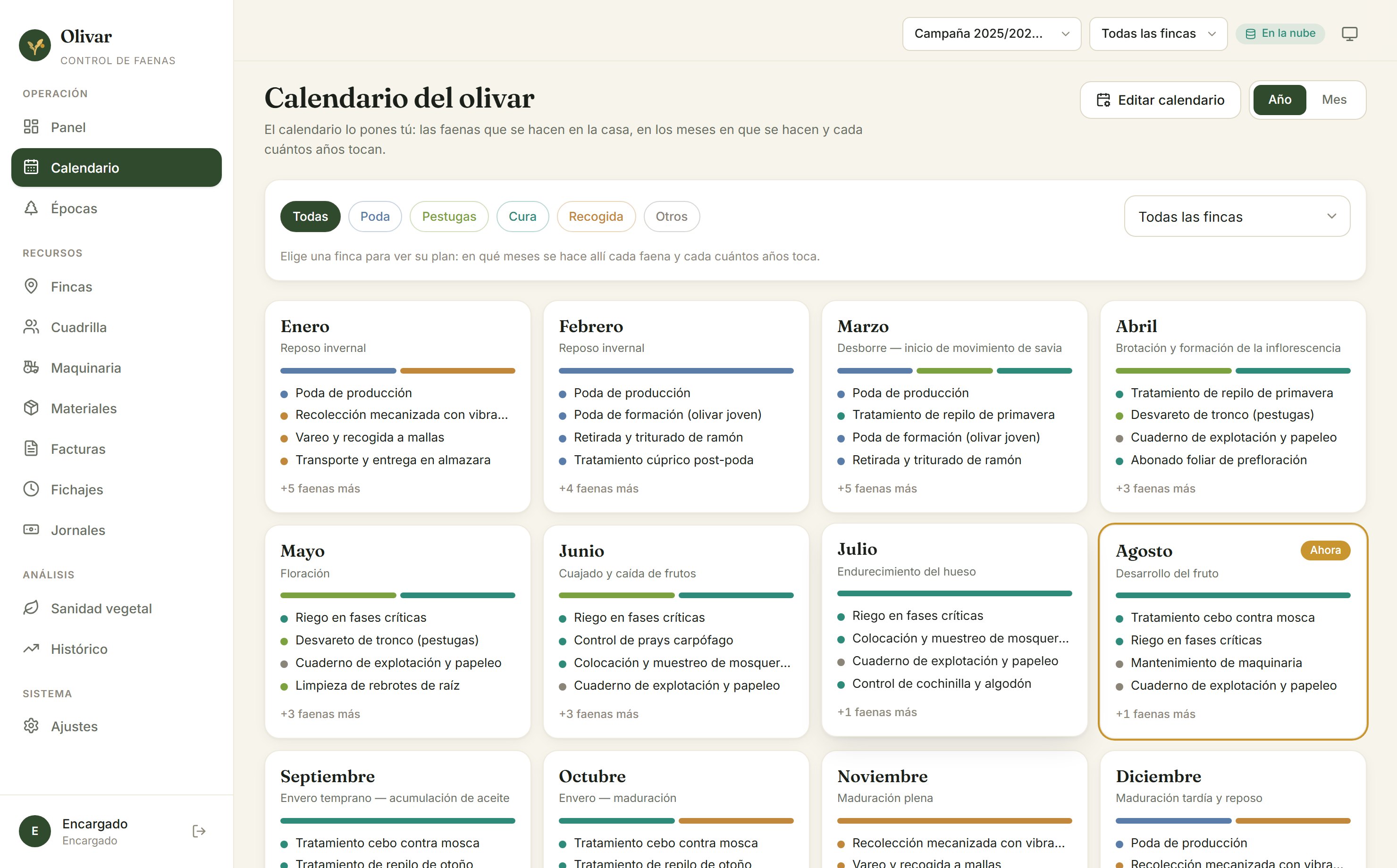Toggle the Recogida filter chip
The image size is (1397, 868).
point(596,217)
